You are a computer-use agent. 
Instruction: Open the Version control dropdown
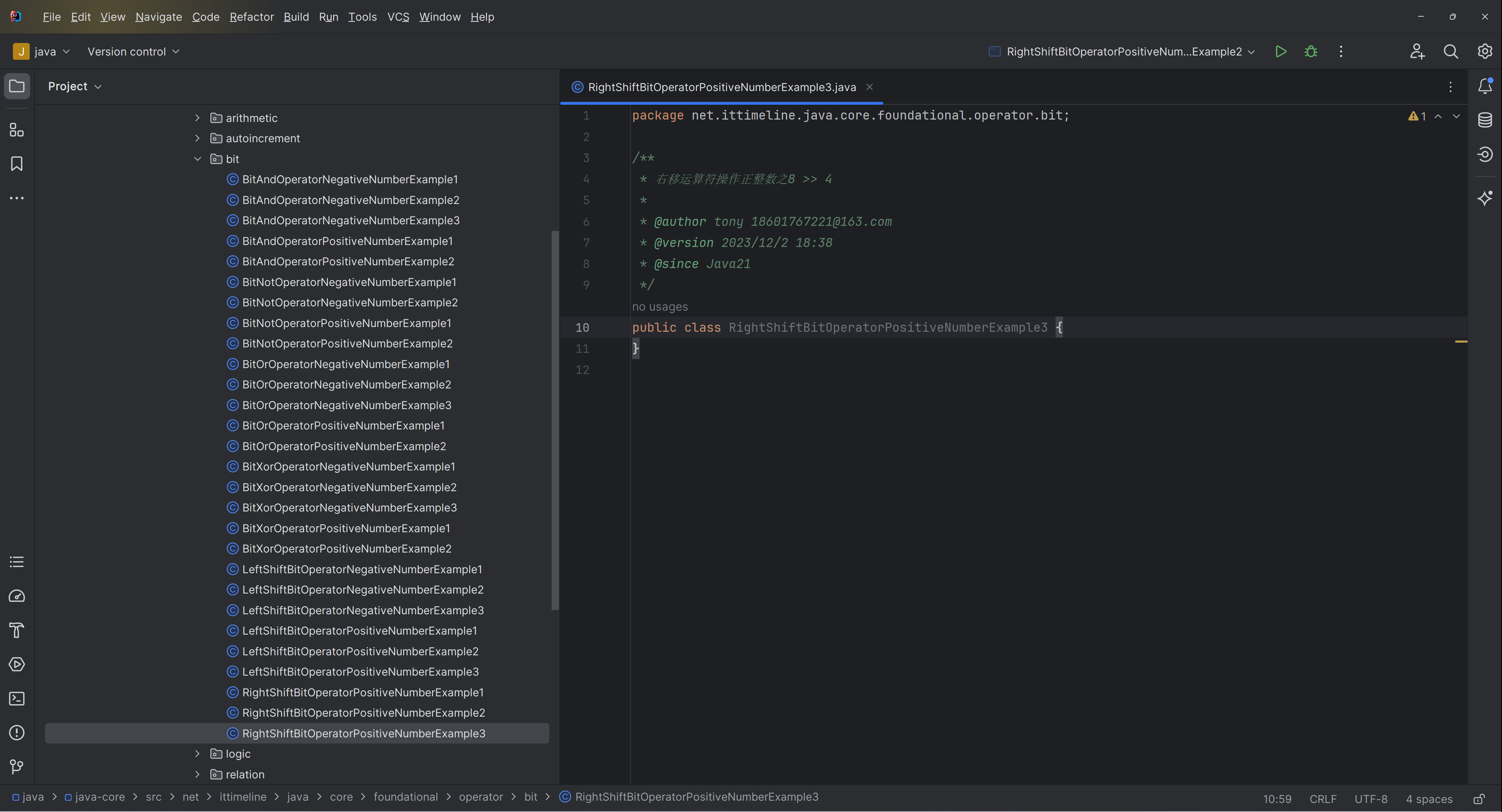[x=133, y=51]
